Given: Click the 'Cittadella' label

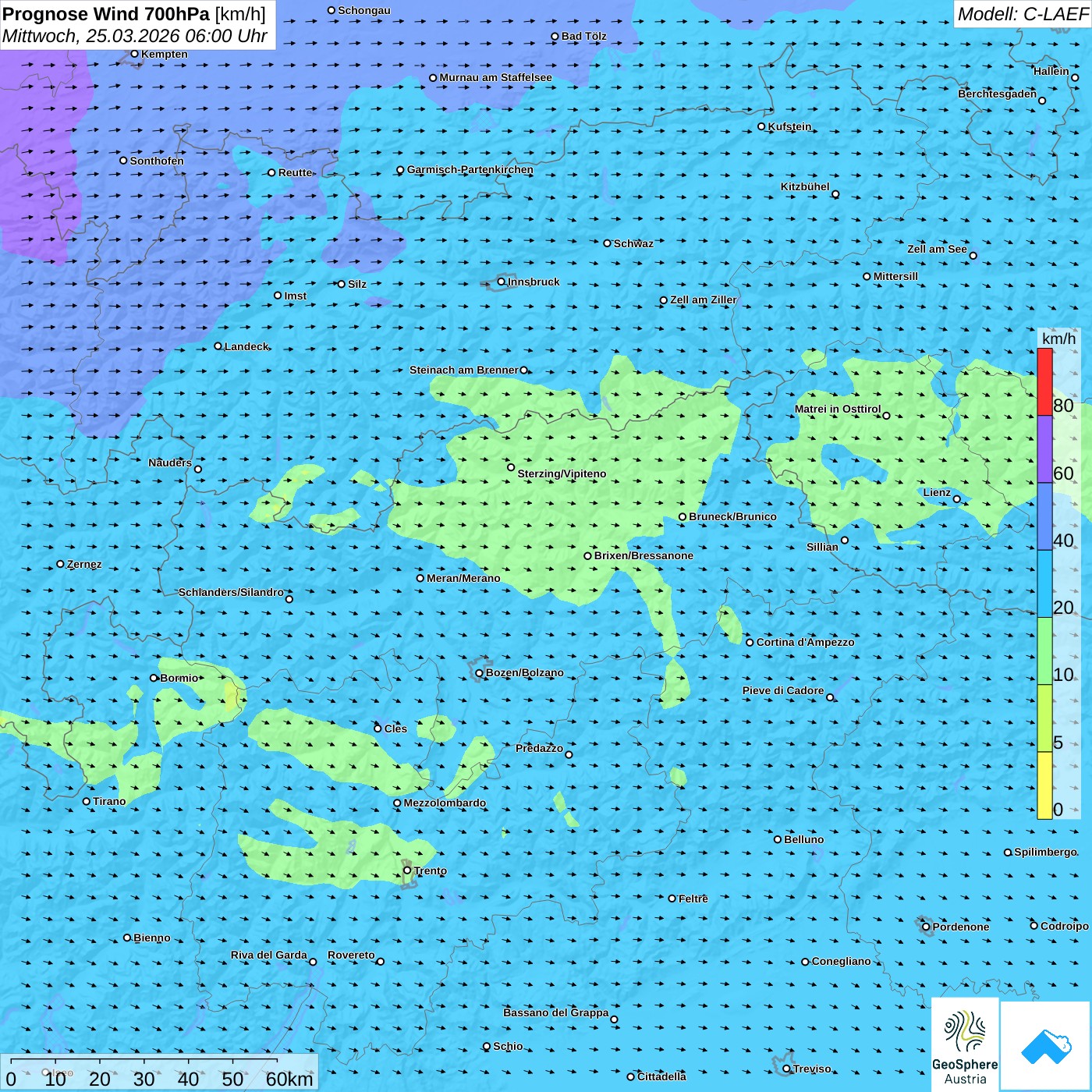Looking at the screenshot, I should [661, 1076].
